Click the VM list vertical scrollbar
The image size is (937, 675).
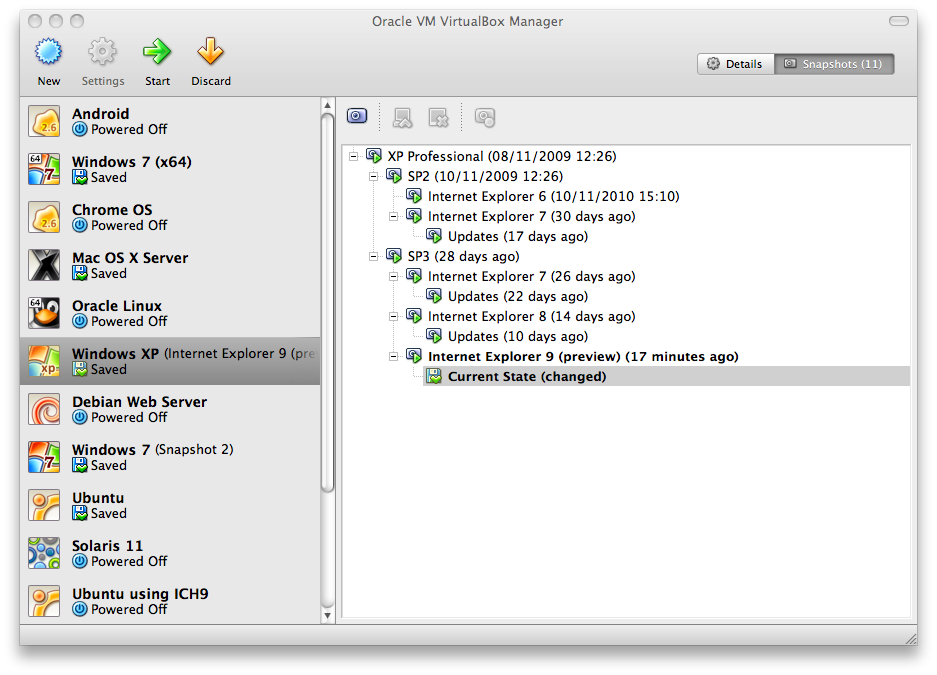(x=327, y=300)
